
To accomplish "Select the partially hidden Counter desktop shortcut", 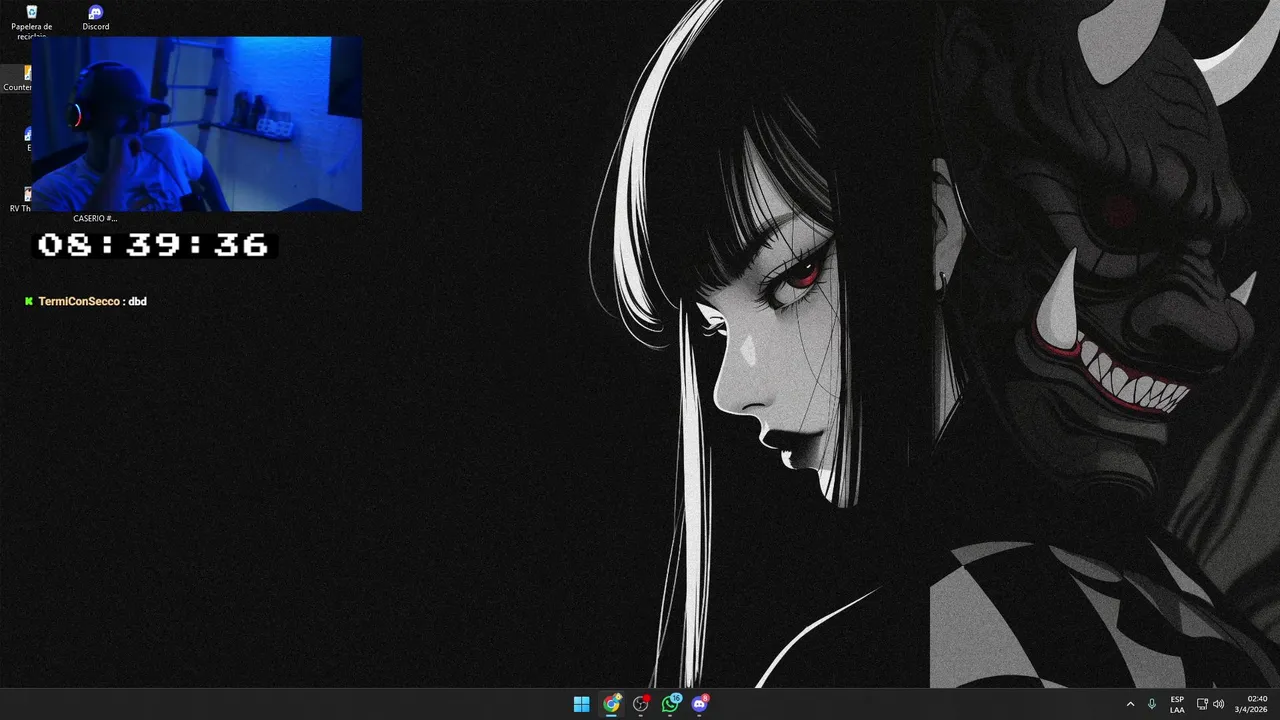I will 16,79.
